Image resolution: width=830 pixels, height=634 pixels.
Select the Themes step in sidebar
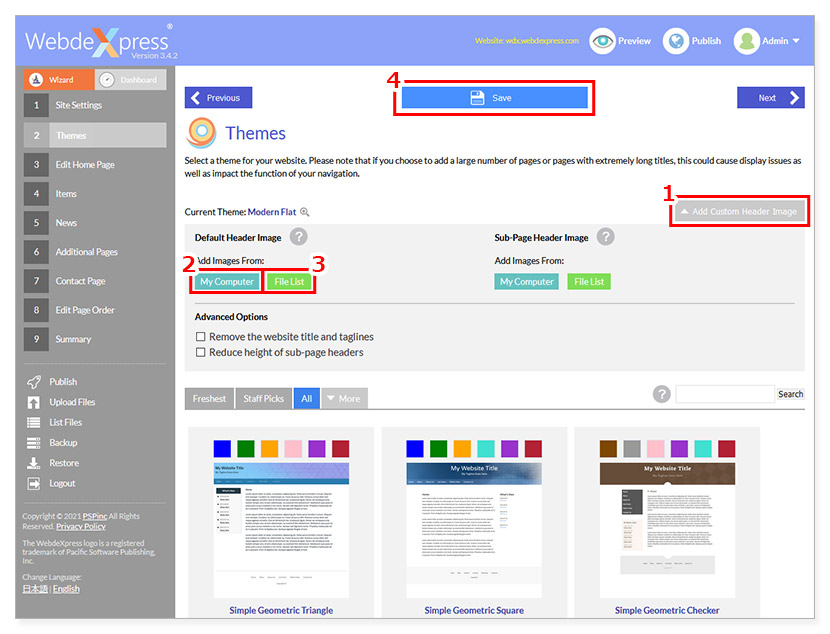click(95, 135)
